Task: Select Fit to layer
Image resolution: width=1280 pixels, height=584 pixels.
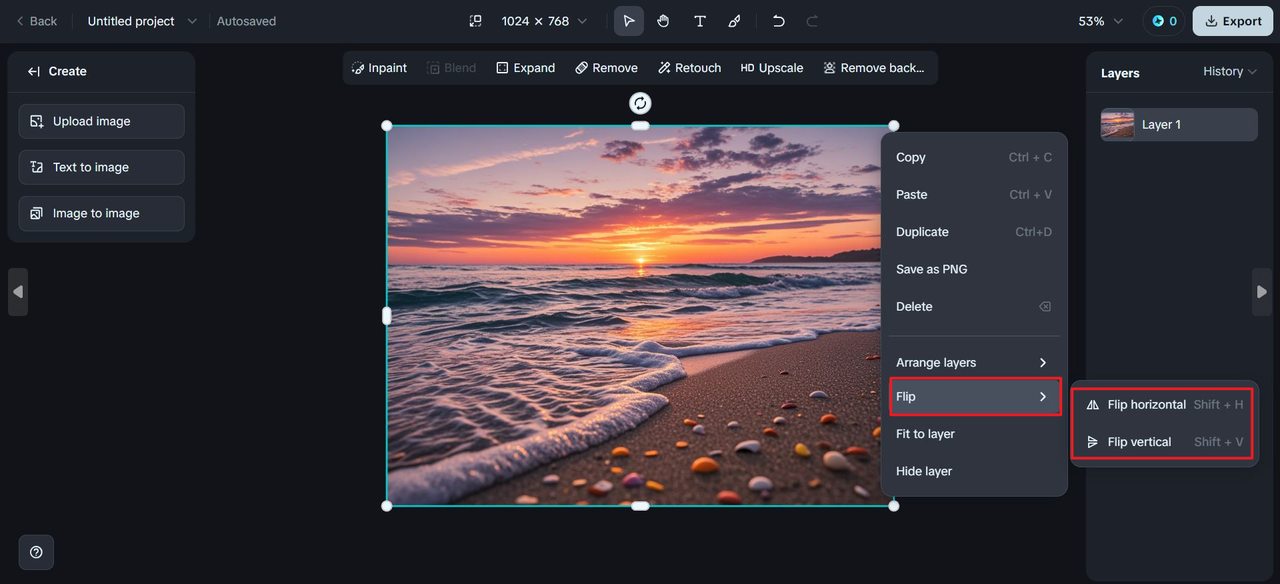Action: [x=974, y=434]
